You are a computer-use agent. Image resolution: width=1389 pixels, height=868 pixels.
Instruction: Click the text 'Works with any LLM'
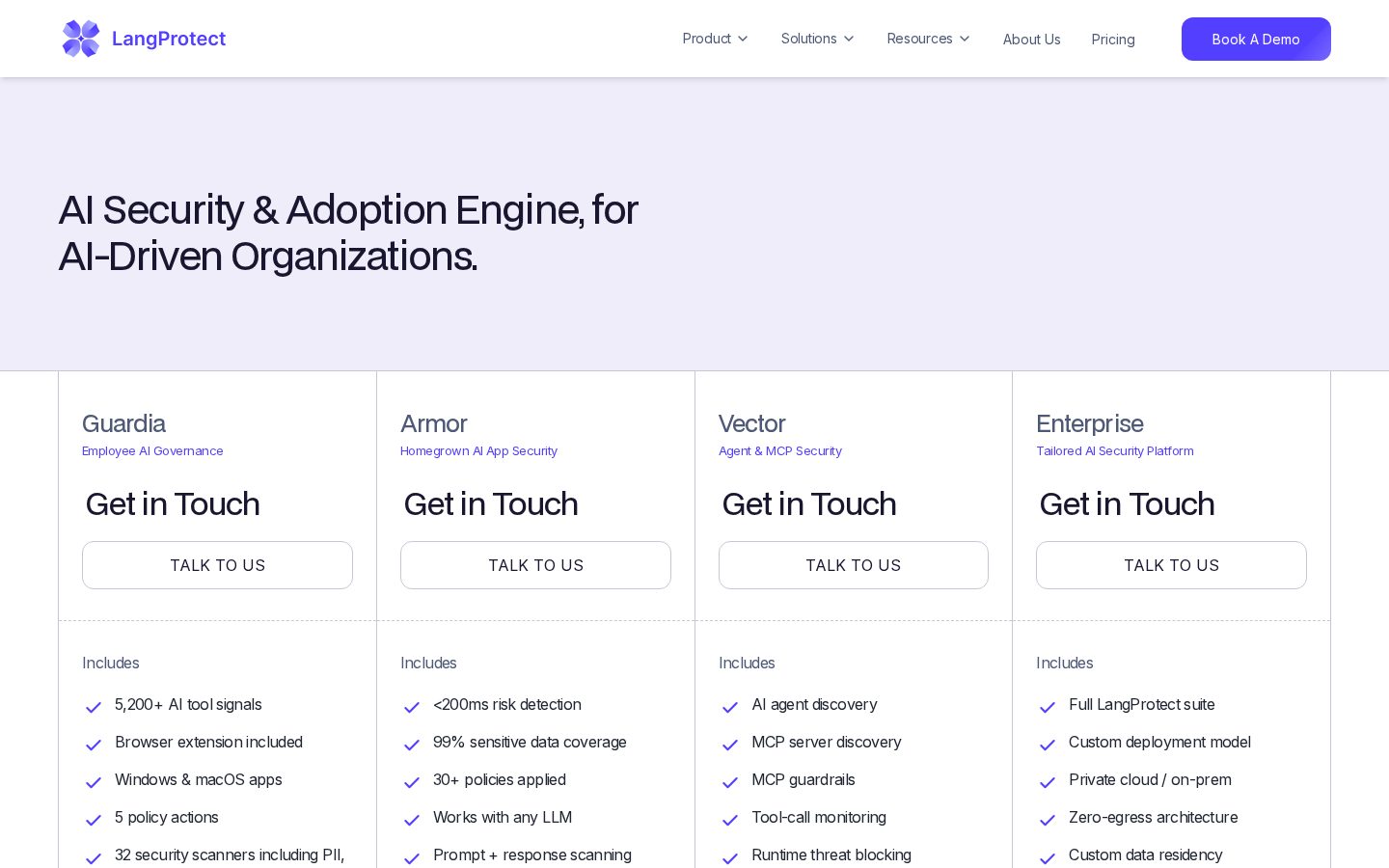point(503,818)
